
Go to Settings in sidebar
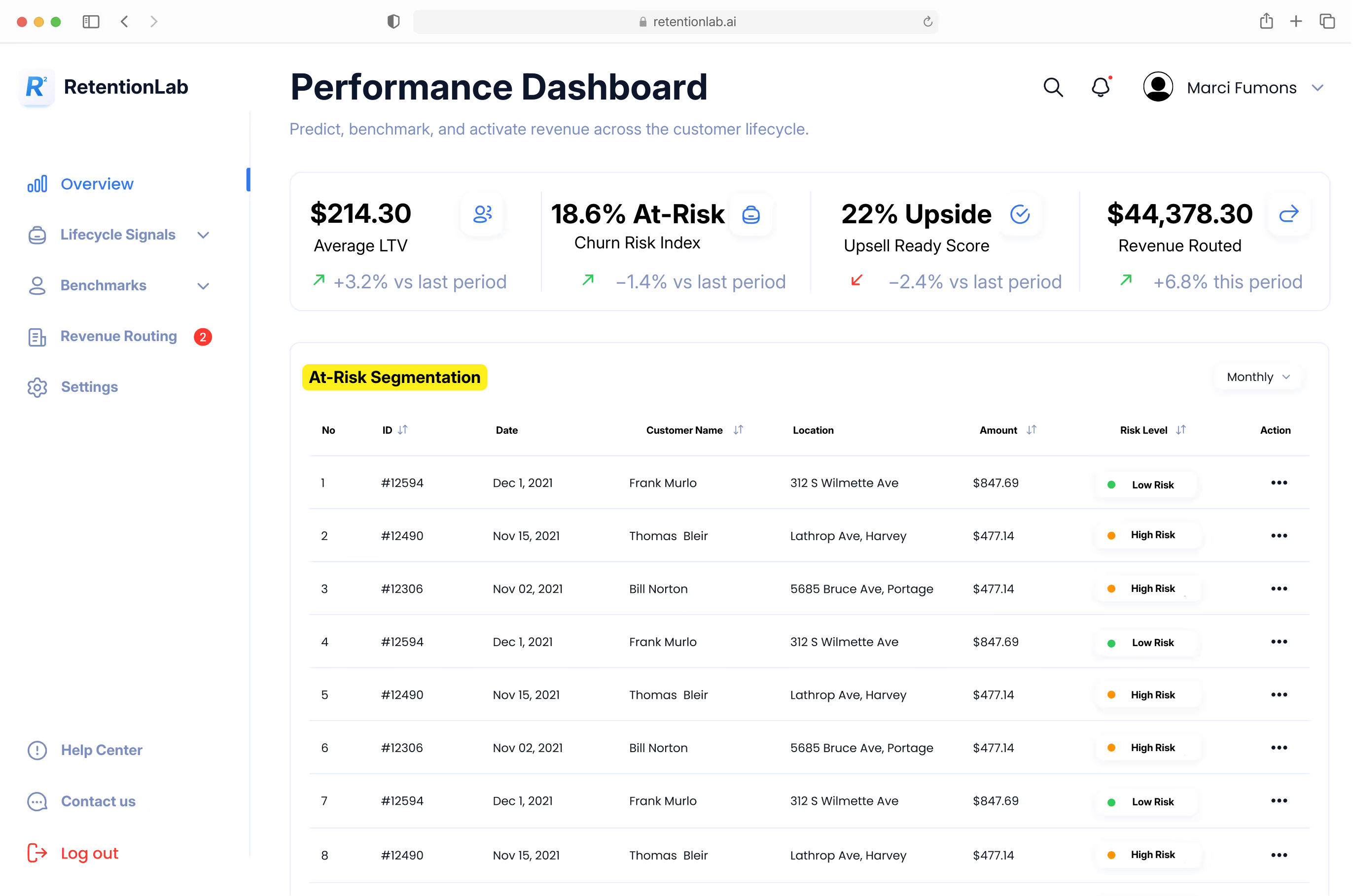[x=89, y=387]
